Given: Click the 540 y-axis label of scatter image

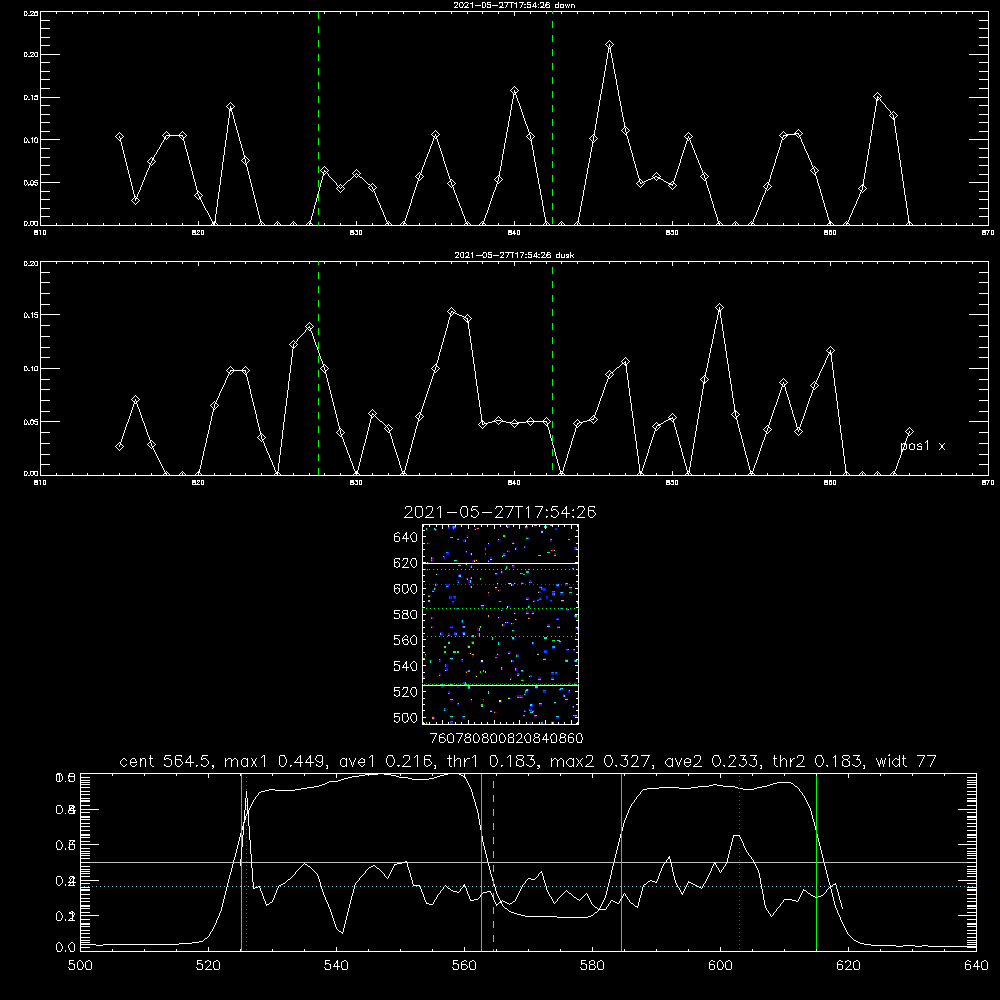Looking at the screenshot, I should coord(406,666).
